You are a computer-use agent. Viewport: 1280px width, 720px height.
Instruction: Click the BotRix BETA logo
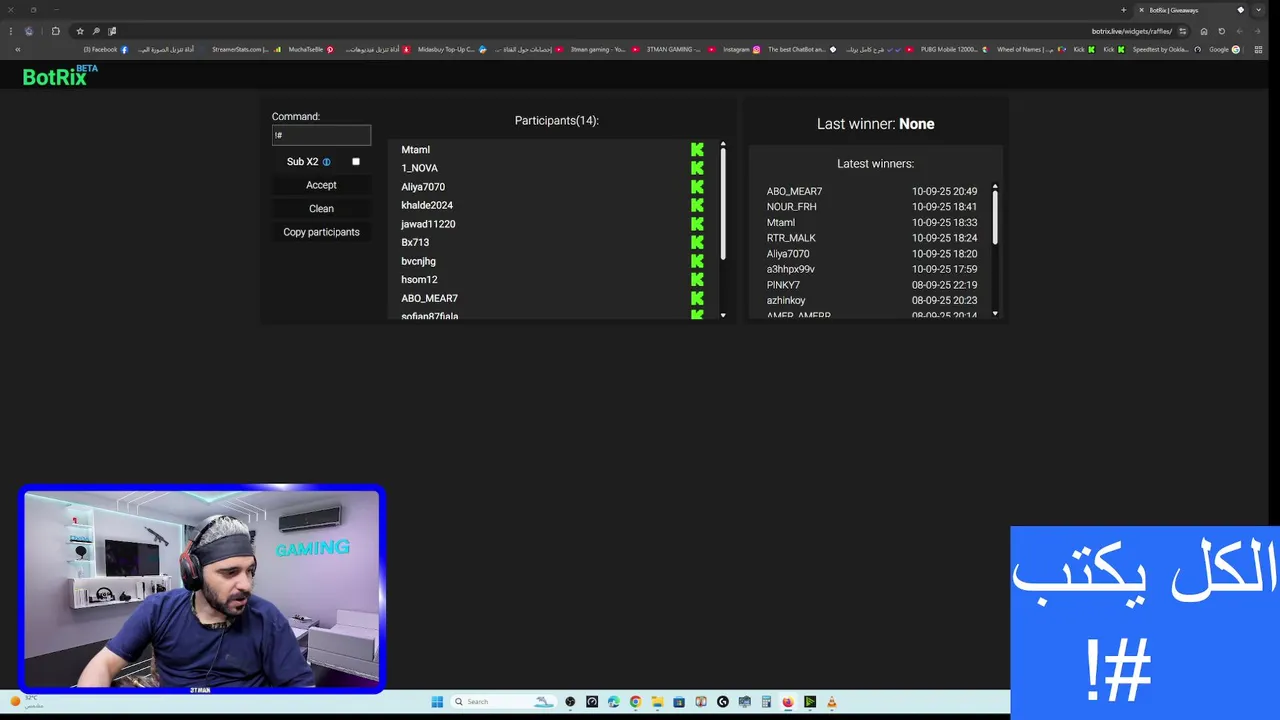(x=60, y=76)
